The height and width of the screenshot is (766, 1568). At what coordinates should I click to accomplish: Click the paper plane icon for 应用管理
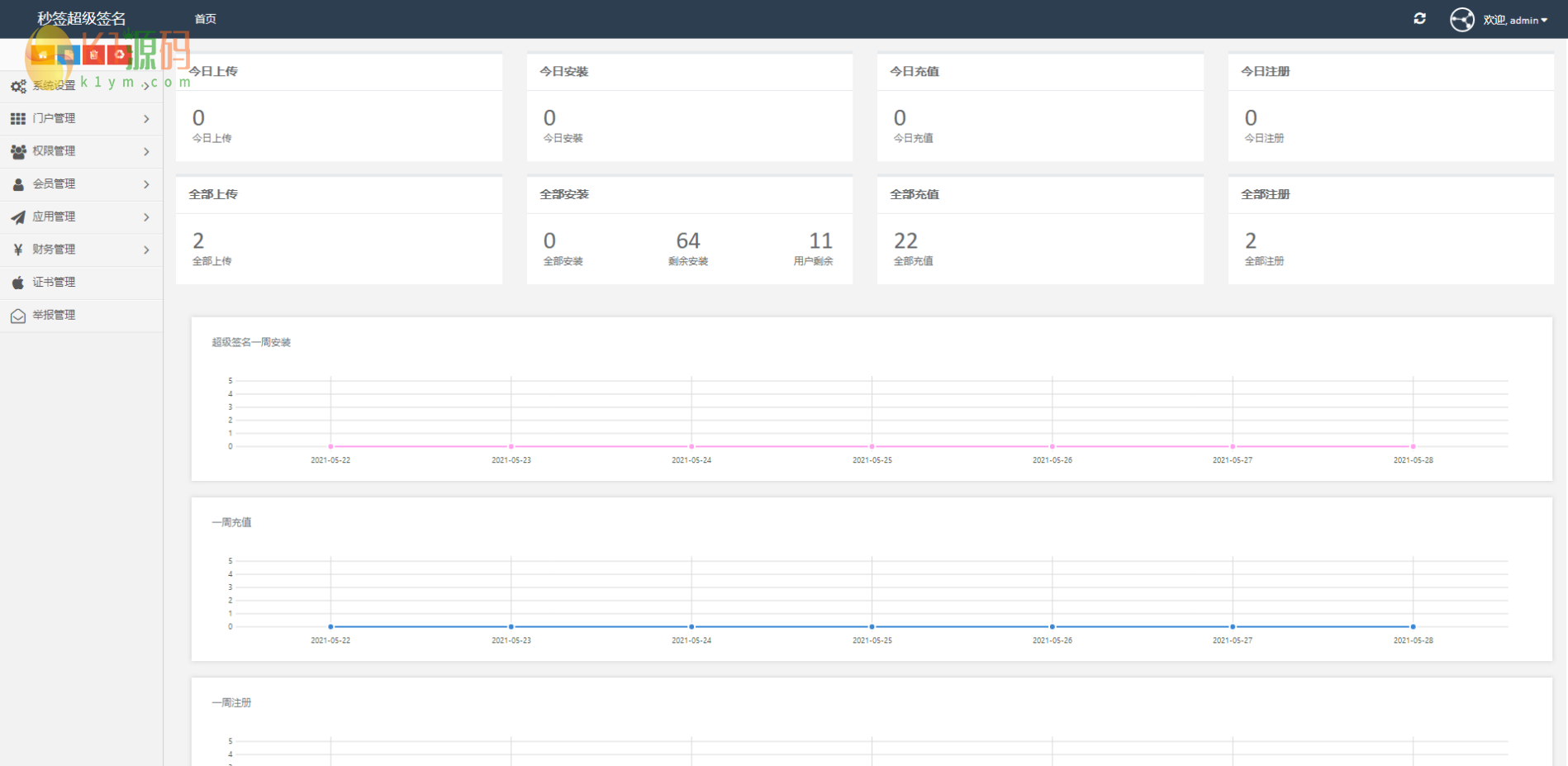click(x=18, y=217)
